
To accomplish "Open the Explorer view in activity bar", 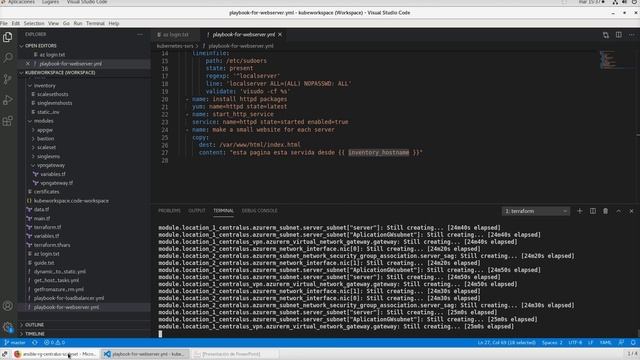I will (x=8, y=37).
